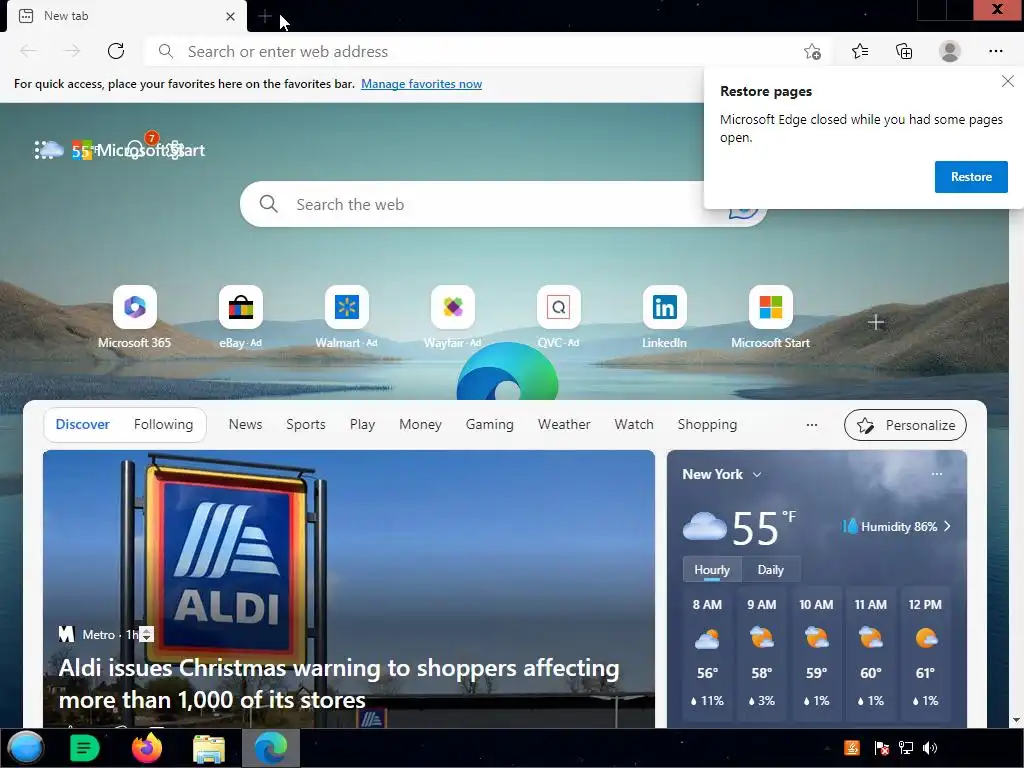
Task: Open the green notes app in taskbar
Action: [x=84, y=748]
